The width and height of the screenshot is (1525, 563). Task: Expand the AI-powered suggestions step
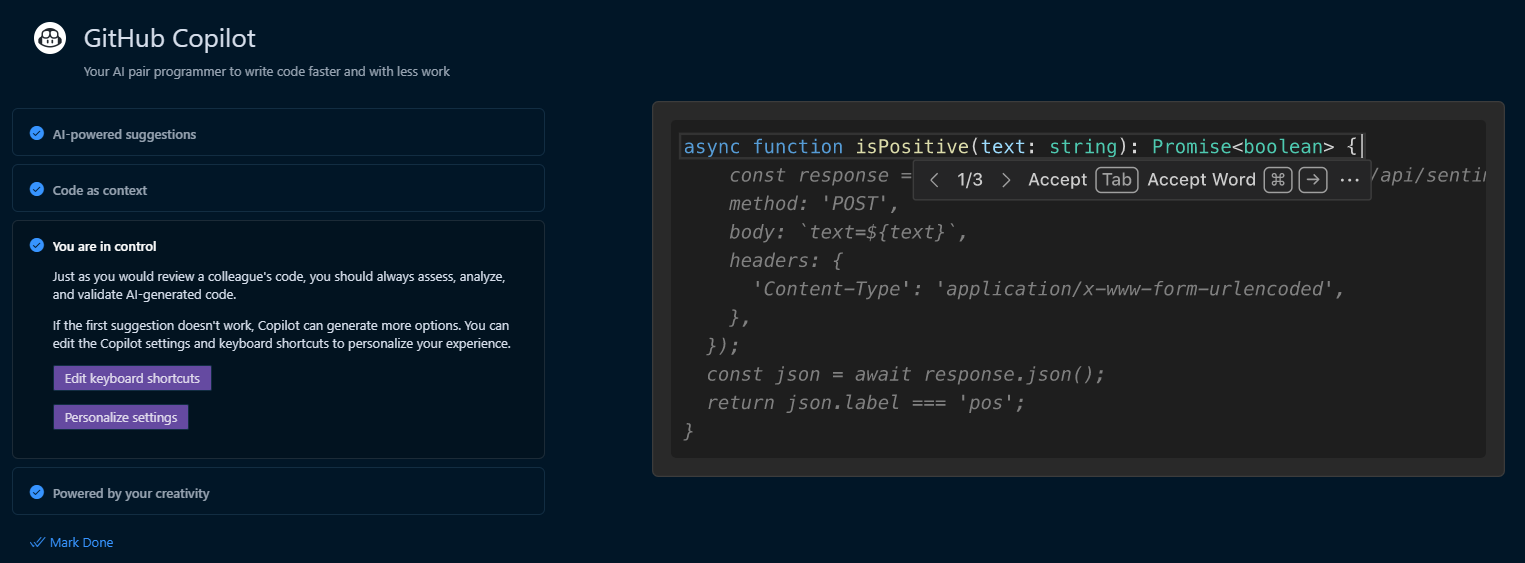tap(278, 132)
